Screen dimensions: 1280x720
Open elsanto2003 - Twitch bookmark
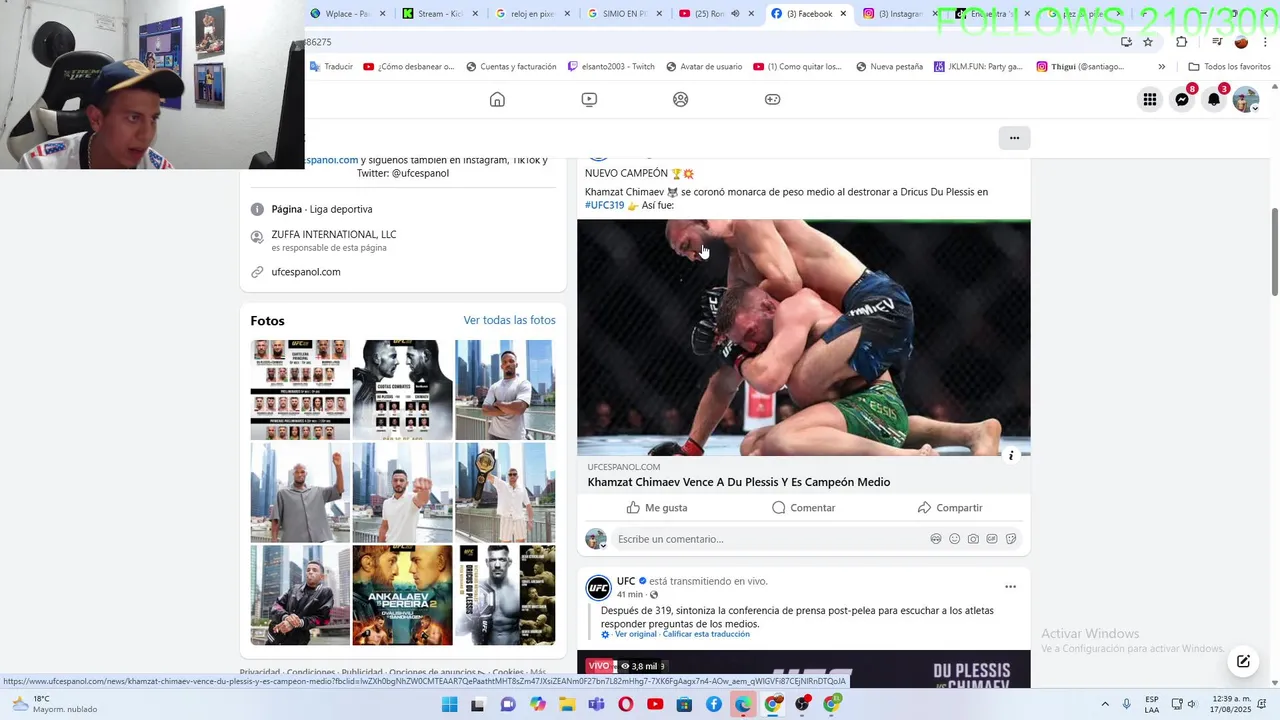[x=611, y=67]
